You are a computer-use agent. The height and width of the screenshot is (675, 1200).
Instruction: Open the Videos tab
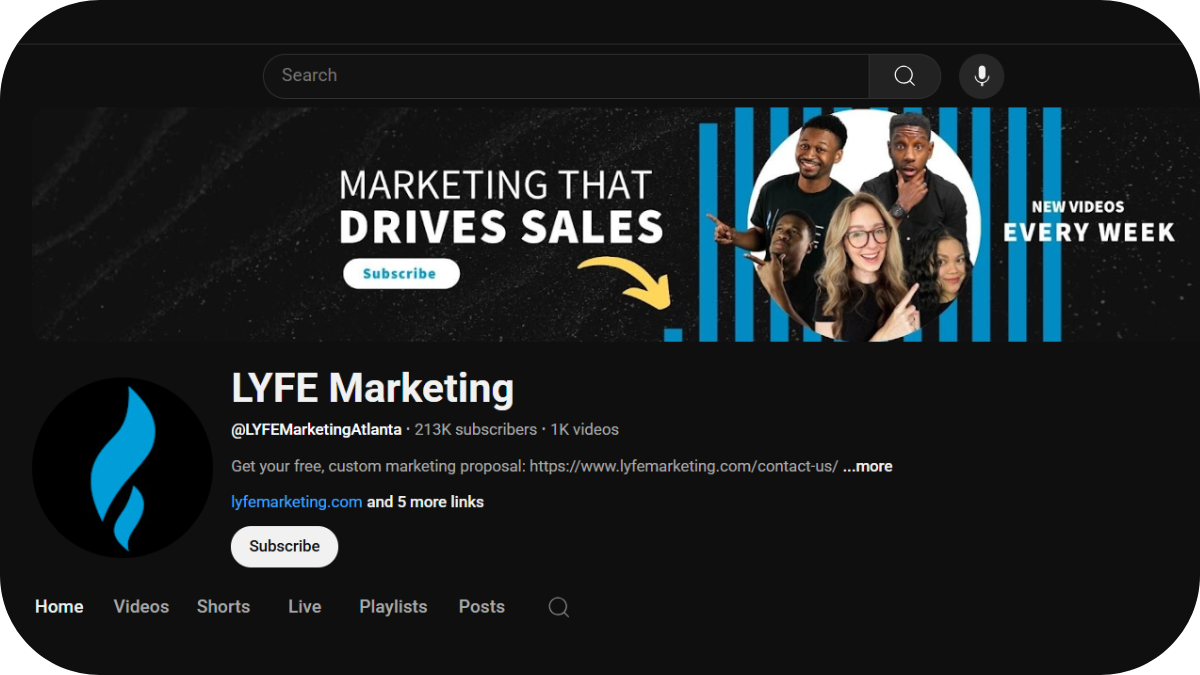tap(141, 607)
